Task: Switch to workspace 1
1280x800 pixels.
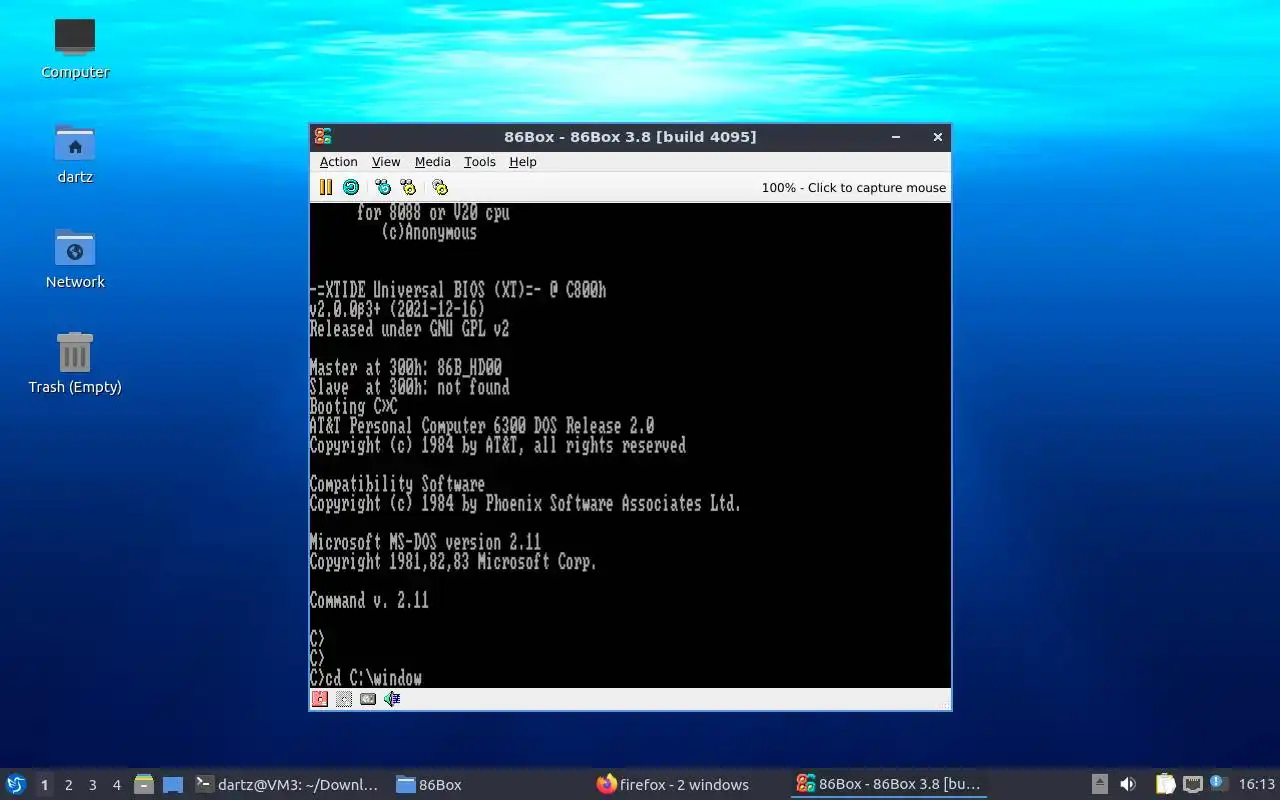Action: point(44,785)
